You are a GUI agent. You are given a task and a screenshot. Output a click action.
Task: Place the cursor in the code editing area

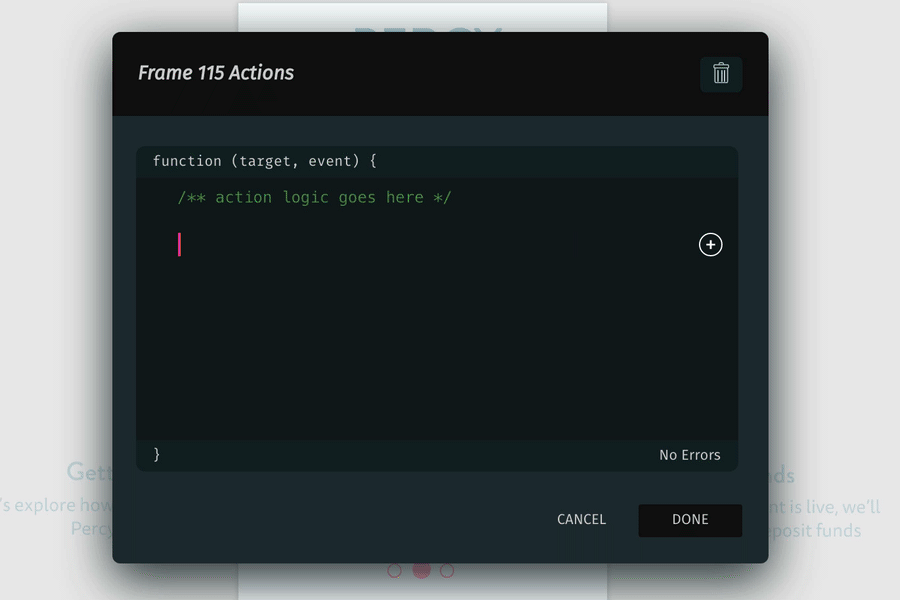click(x=436, y=309)
